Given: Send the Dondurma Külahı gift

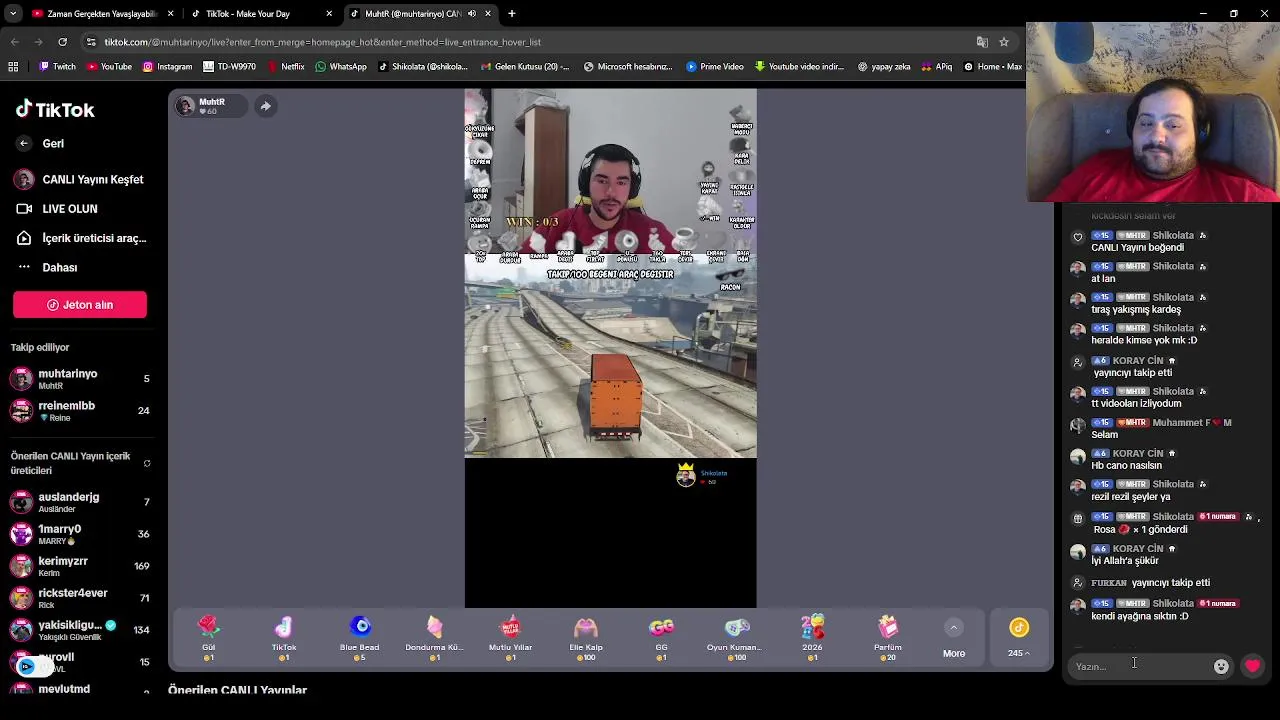Looking at the screenshot, I should (434, 637).
